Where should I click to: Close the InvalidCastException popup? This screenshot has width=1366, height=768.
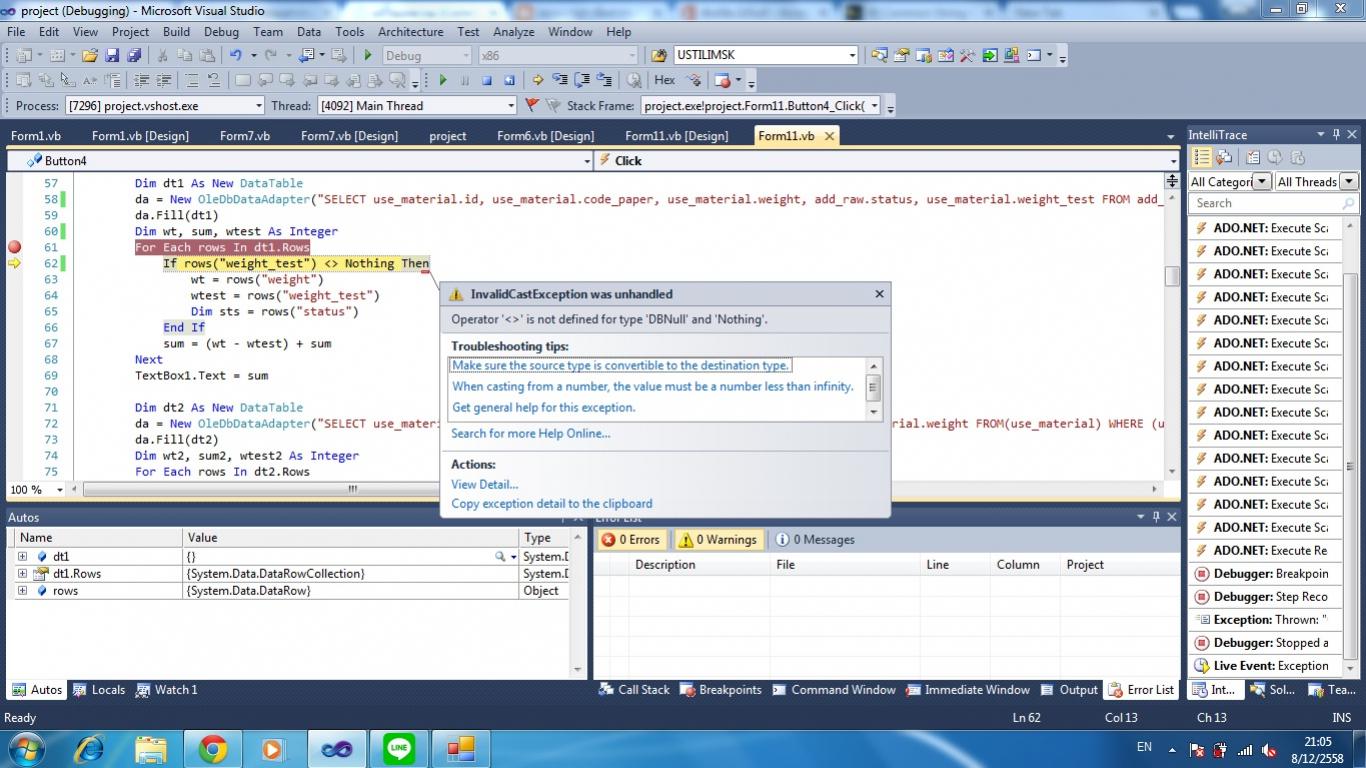click(x=879, y=294)
